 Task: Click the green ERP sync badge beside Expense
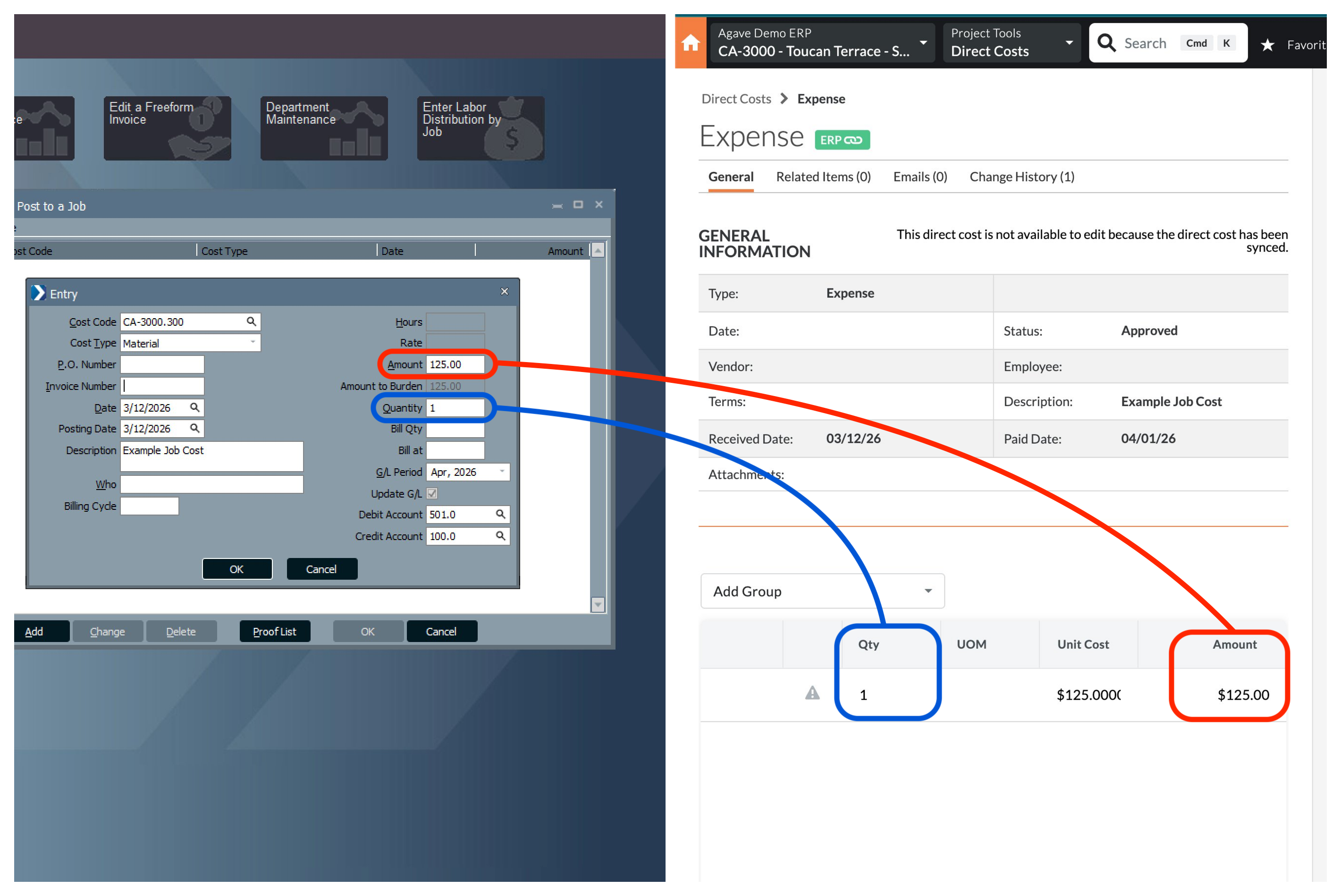842,139
